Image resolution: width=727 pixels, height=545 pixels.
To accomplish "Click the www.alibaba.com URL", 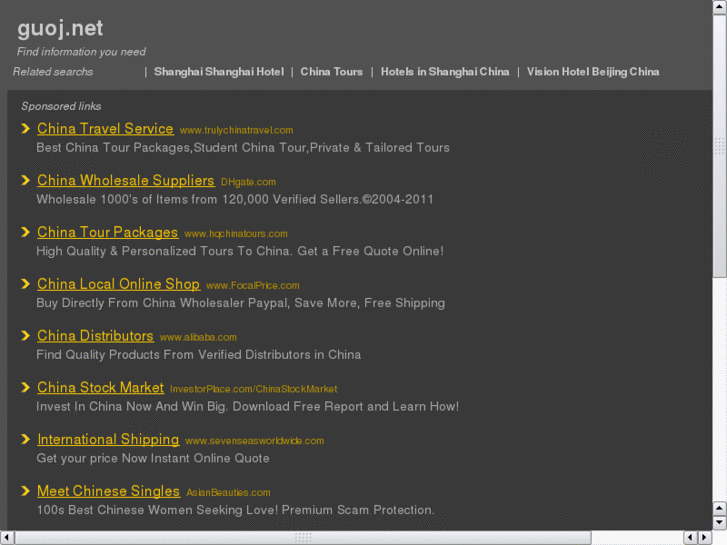I will (x=198, y=338).
